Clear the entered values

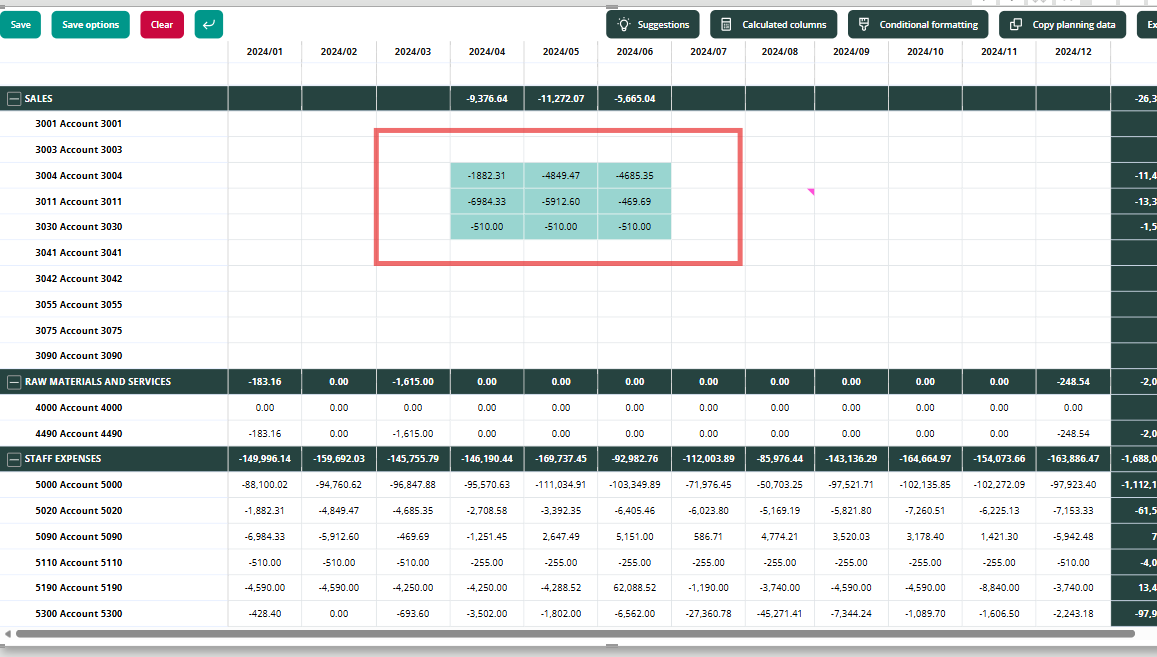[x=162, y=24]
